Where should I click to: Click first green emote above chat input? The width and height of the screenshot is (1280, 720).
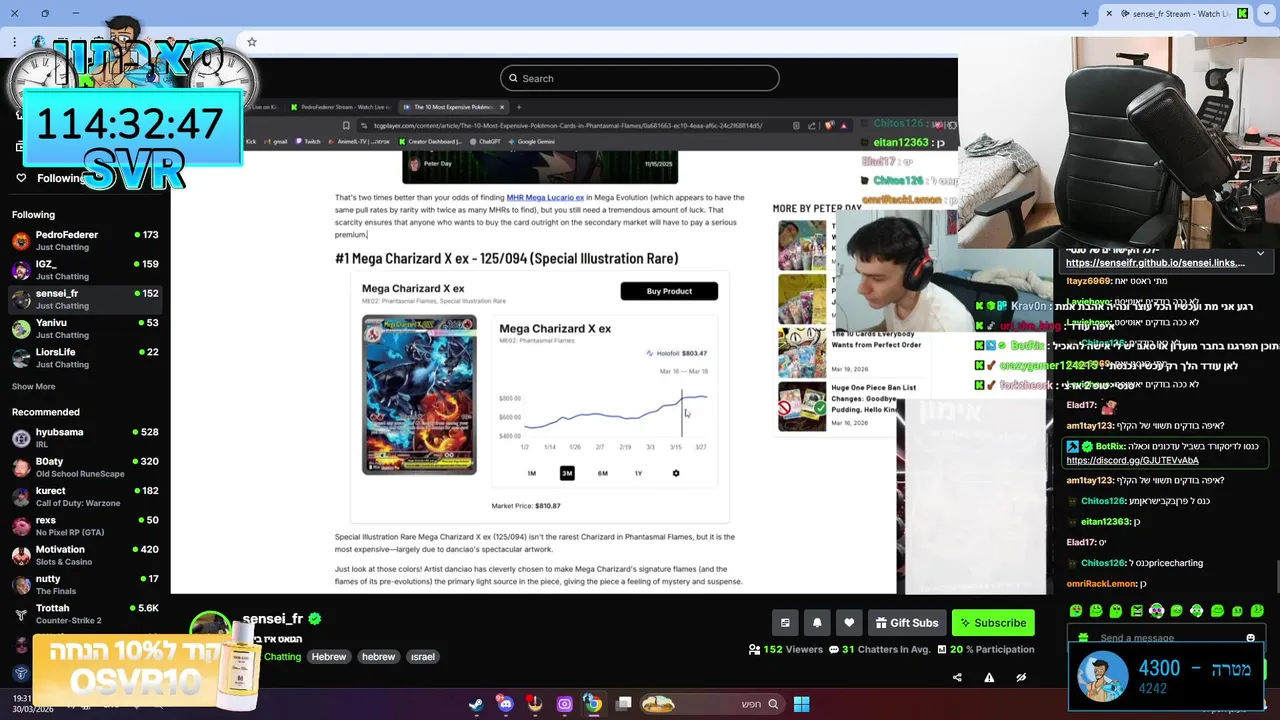click(1076, 610)
